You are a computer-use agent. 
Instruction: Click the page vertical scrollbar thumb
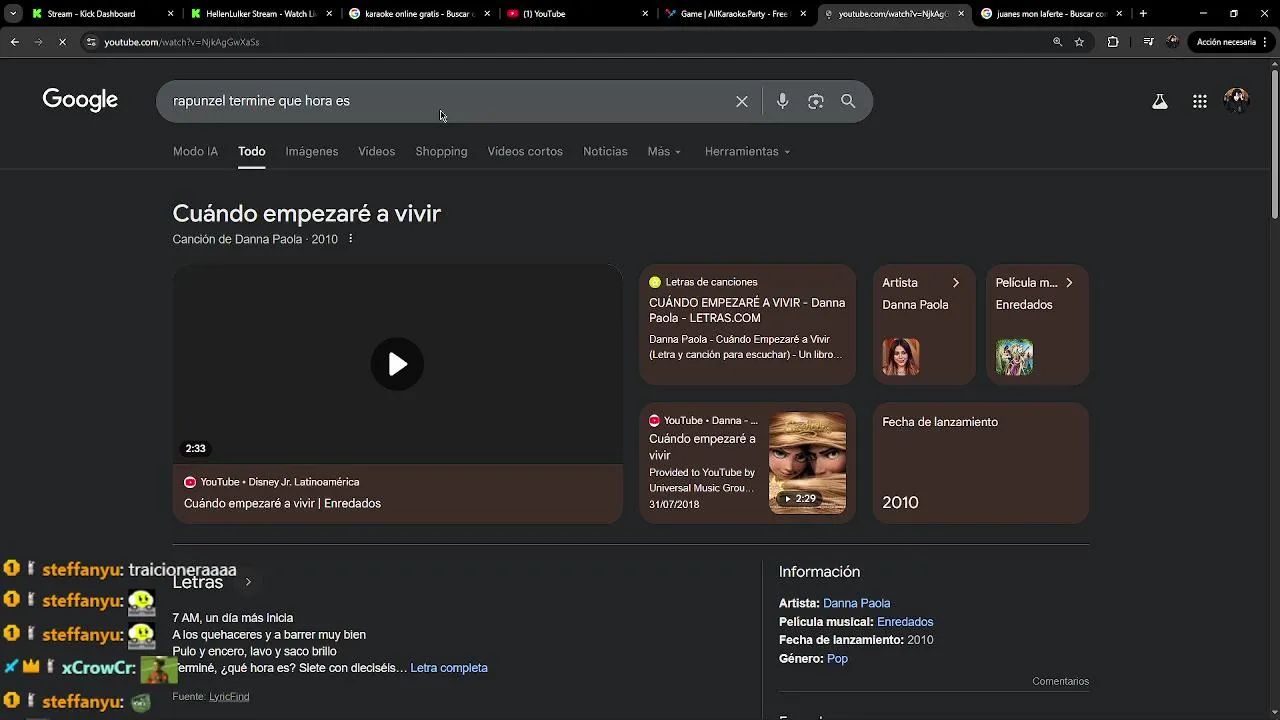[x=1274, y=142]
